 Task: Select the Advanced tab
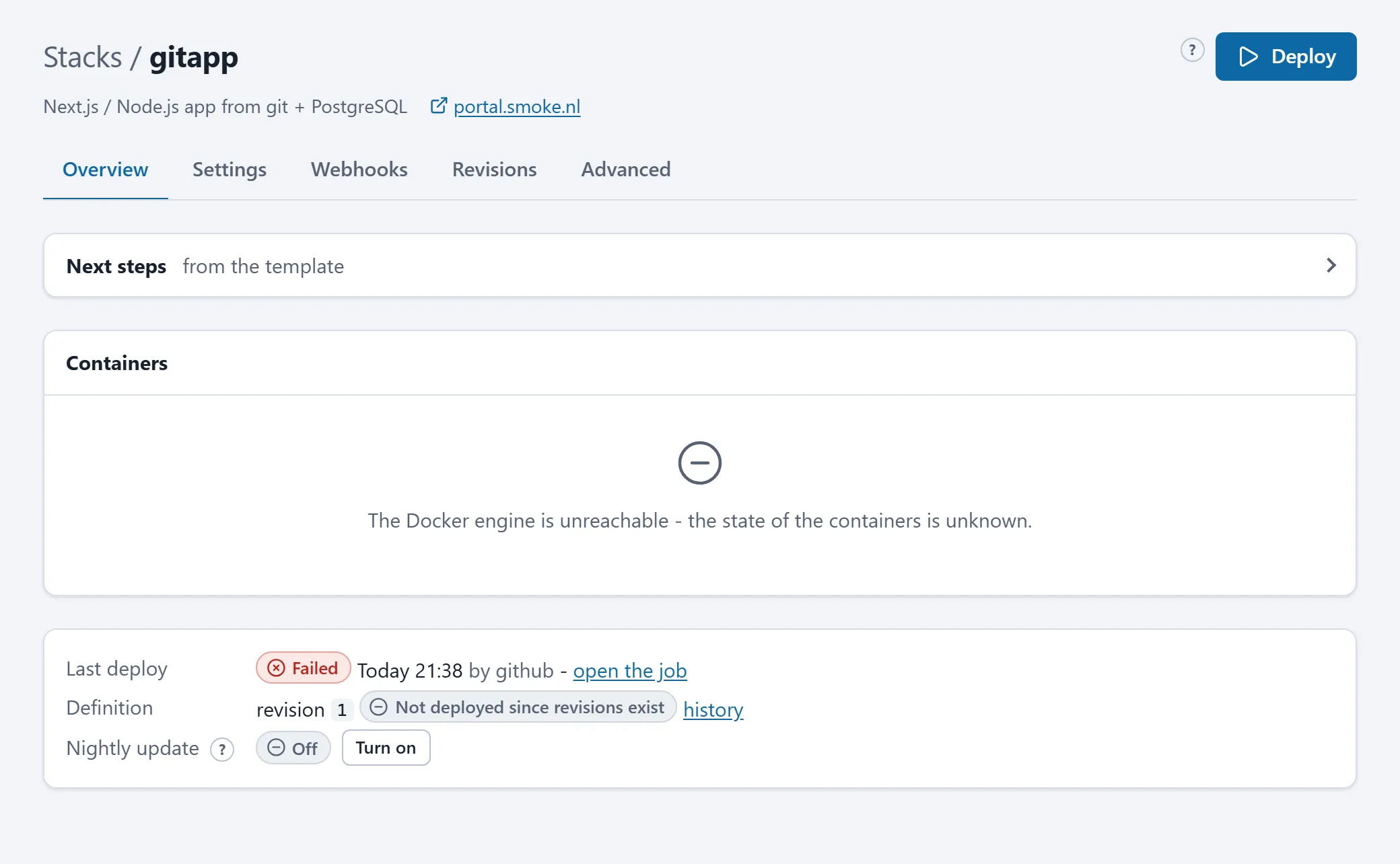click(x=625, y=169)
